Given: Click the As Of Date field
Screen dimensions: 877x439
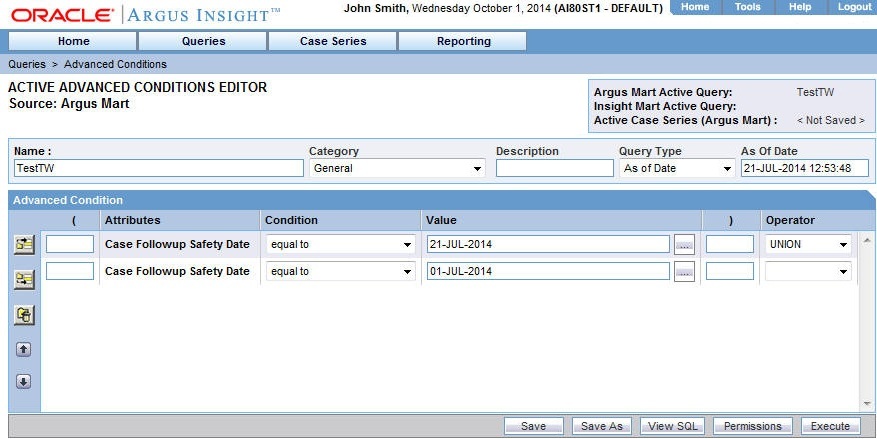Looking at the screenshot, I should 805,168.
